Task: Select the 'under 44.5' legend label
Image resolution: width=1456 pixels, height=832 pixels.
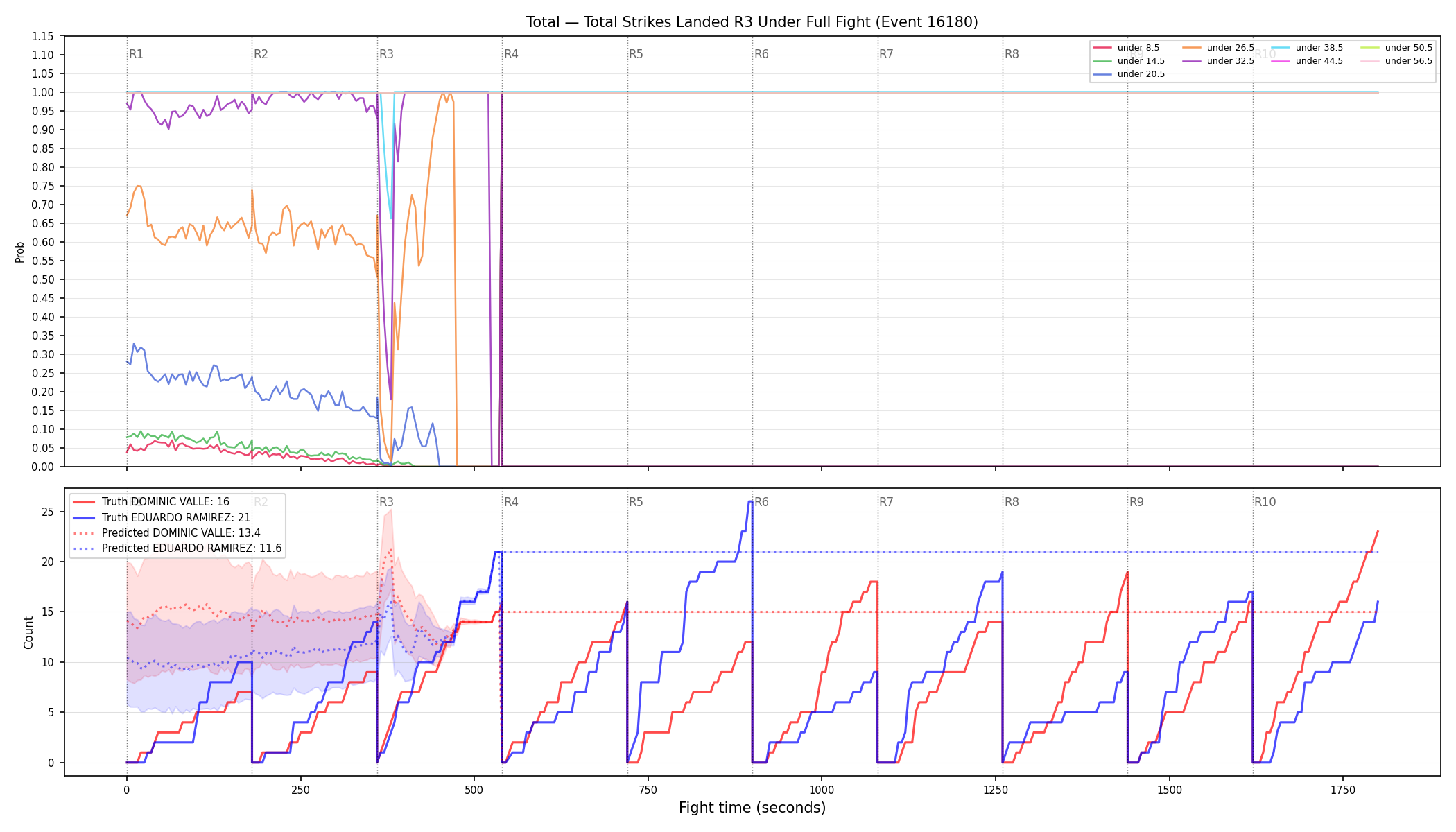Action: [1319, 61]
